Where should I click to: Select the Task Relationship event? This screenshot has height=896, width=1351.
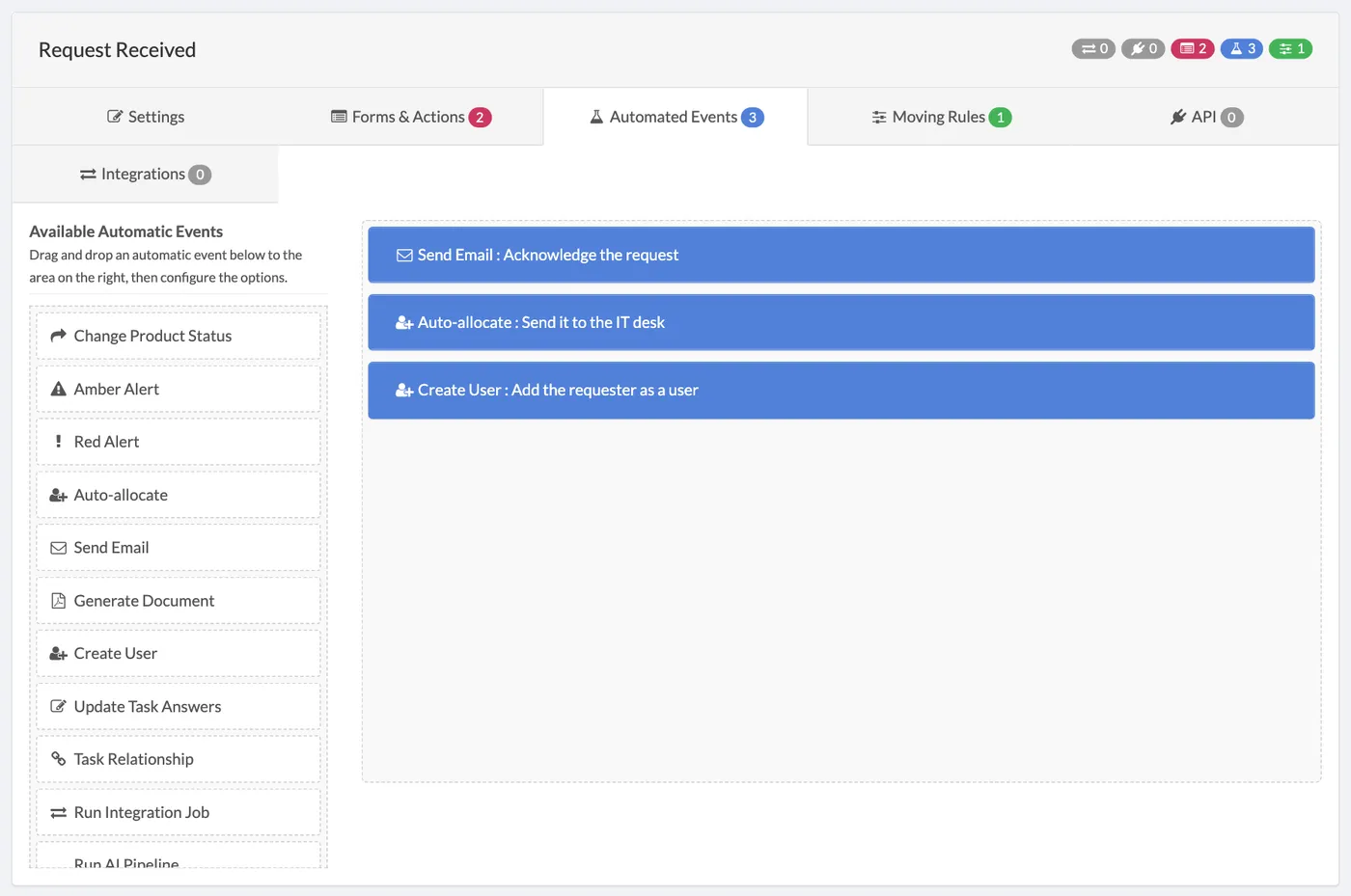click(x=179, y=759)
